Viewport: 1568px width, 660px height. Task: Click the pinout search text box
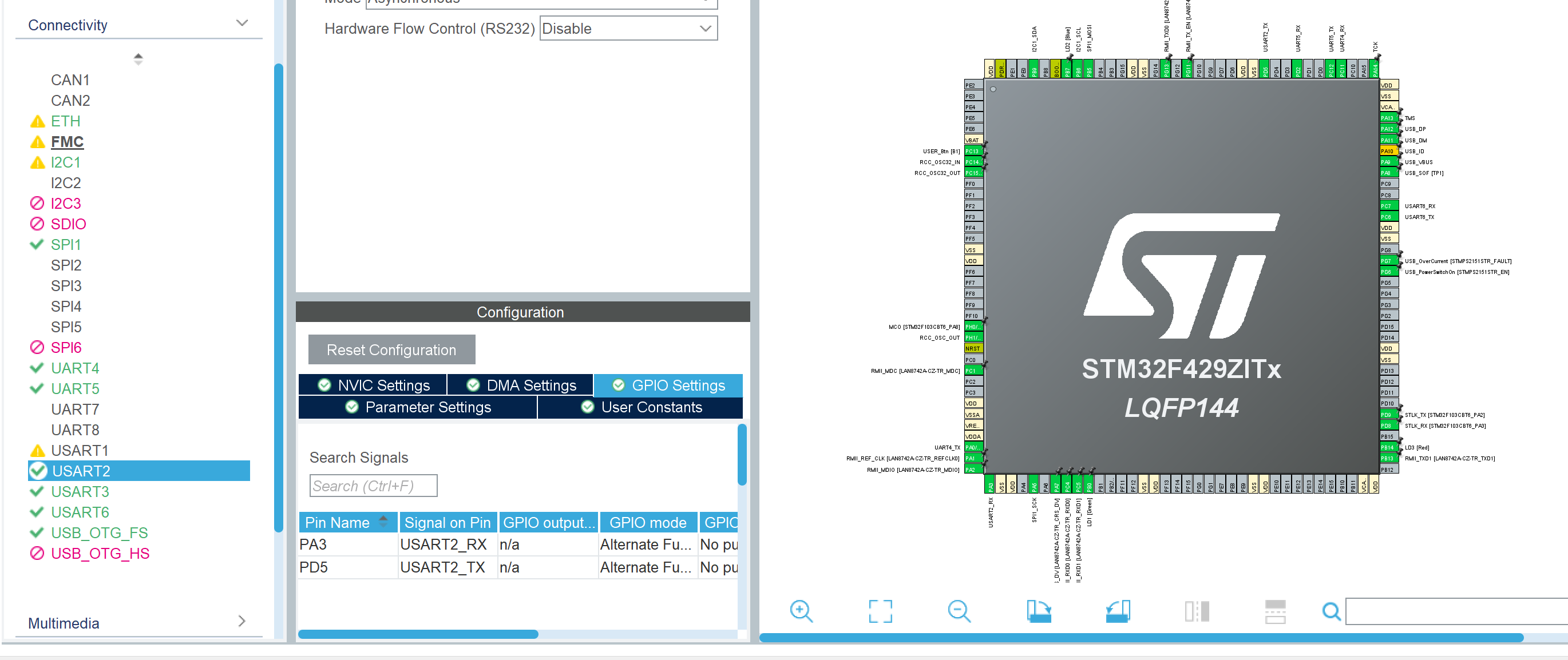[x=1456, y=611]
